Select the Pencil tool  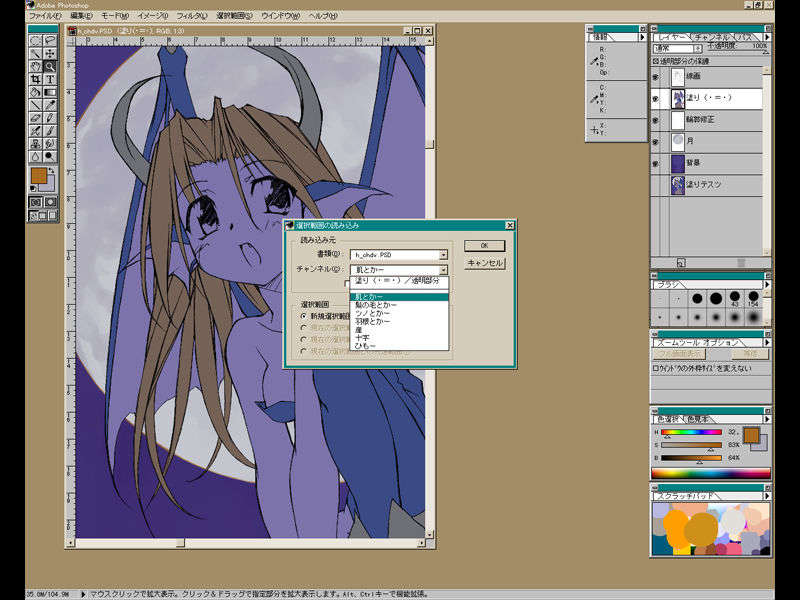coord(50,118)
